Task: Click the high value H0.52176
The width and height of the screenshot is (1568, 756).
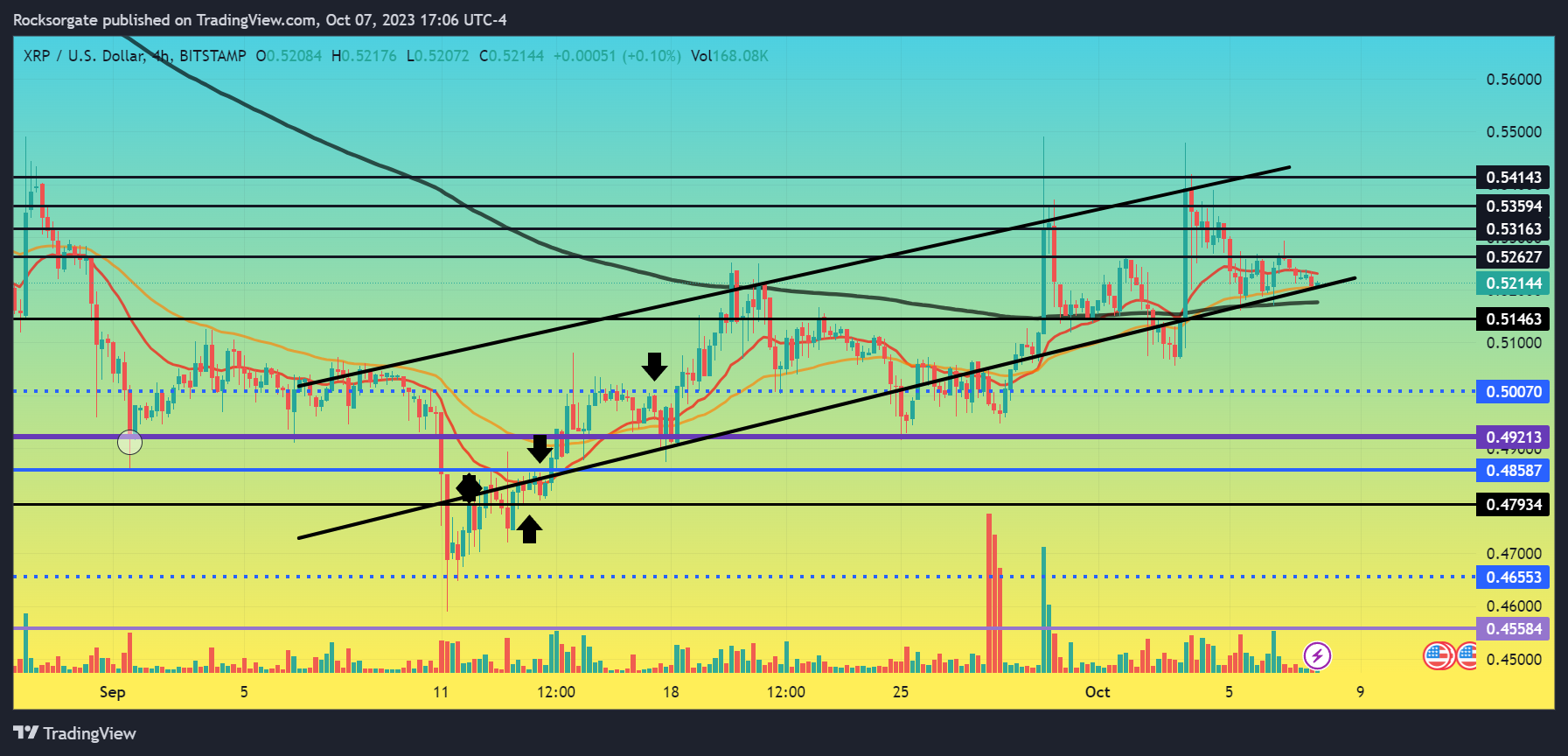Action: click(x=364, y=56)
